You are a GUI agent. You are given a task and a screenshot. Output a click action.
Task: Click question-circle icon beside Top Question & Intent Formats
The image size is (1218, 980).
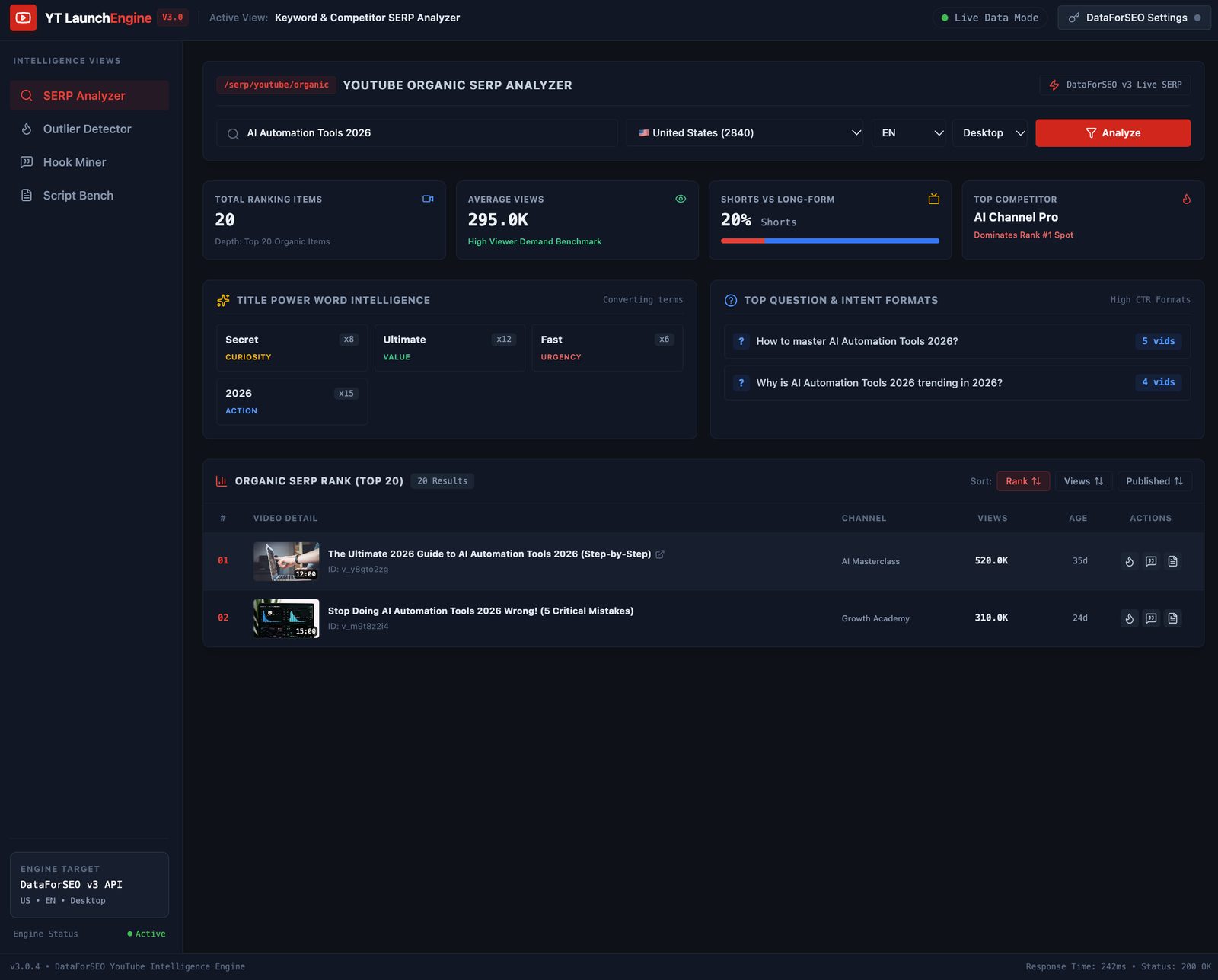click(x=731, y=300)
